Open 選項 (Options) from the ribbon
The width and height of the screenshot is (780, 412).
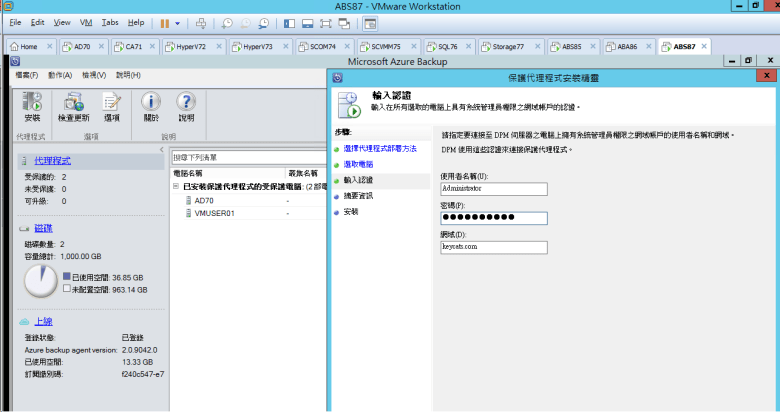[x=112, y=105]
